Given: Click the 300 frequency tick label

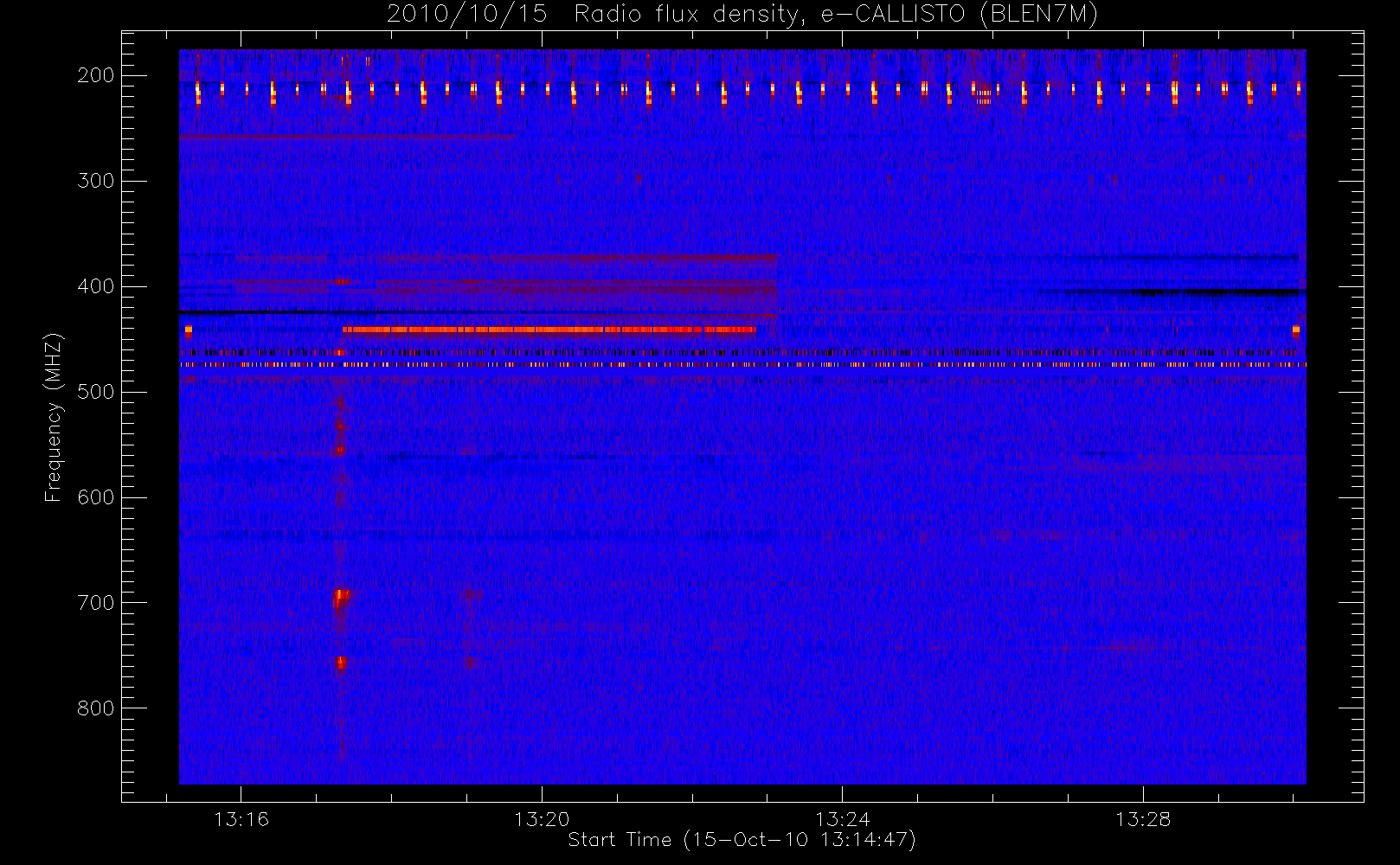Looking at the screenshot, I should [x=96, y=181].
